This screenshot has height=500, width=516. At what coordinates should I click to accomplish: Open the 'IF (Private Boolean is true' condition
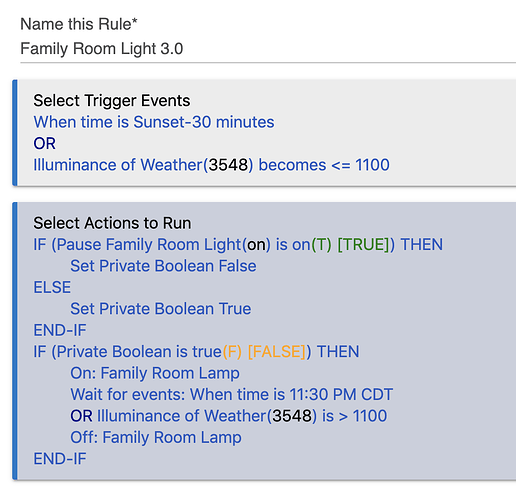196,352
